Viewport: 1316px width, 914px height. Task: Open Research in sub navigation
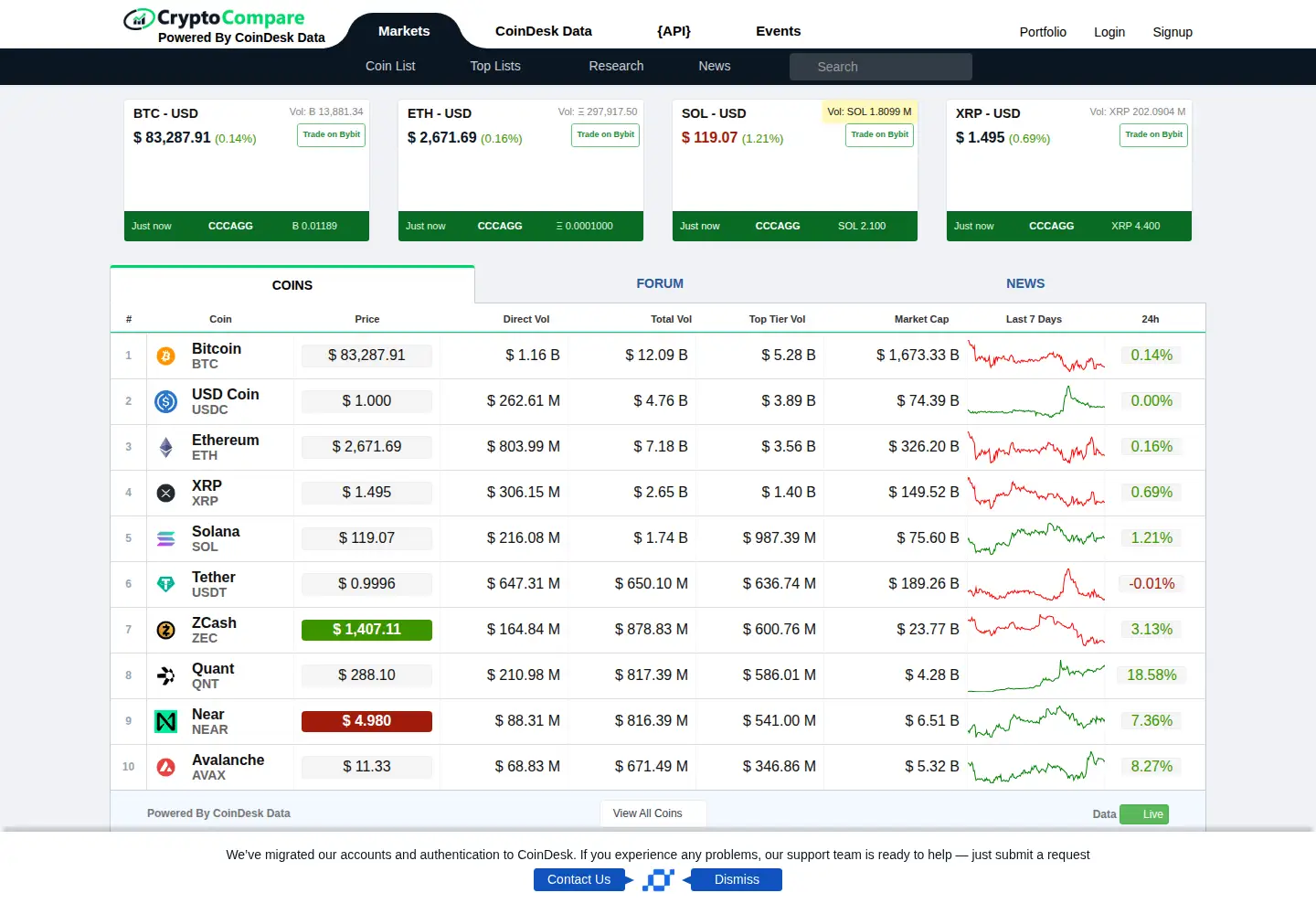click(x=616, y=66)
